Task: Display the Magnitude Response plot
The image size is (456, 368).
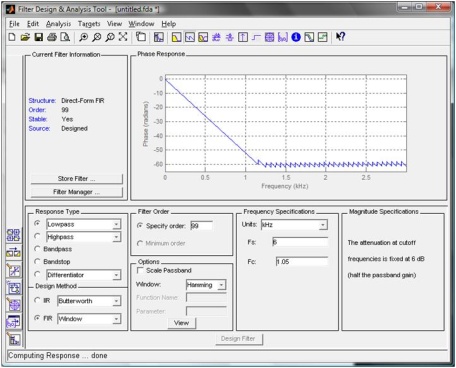Action: pyautogui.click(x=176, y=37)
